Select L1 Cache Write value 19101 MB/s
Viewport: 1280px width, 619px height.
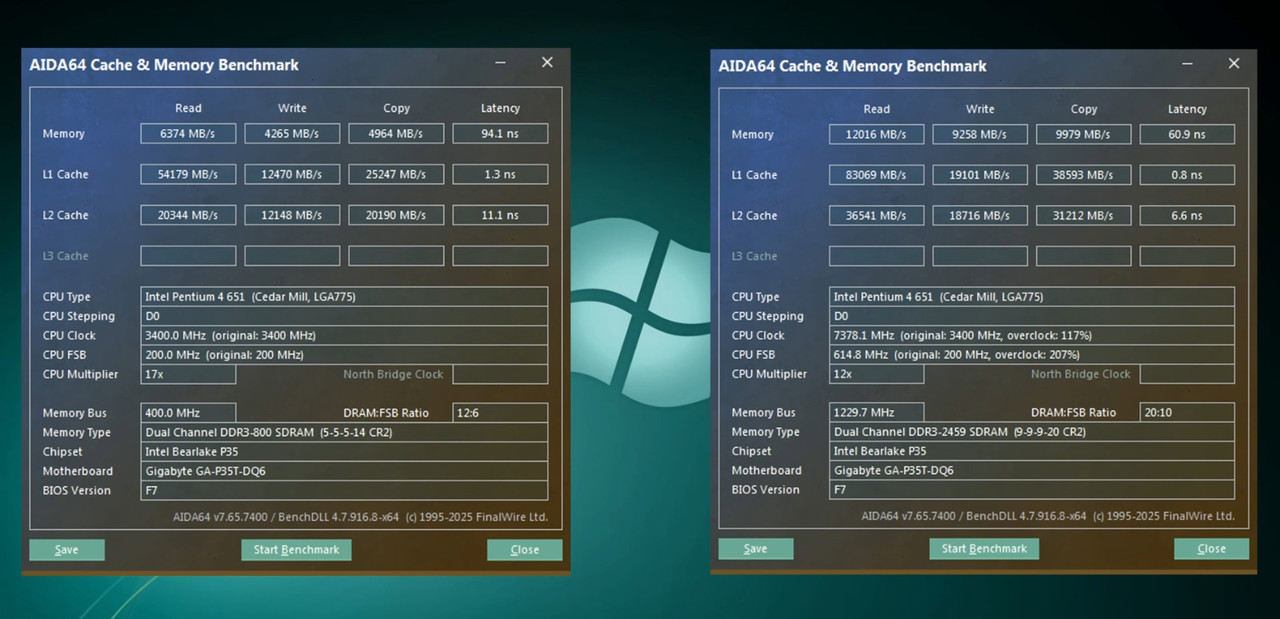click(980, 175)
